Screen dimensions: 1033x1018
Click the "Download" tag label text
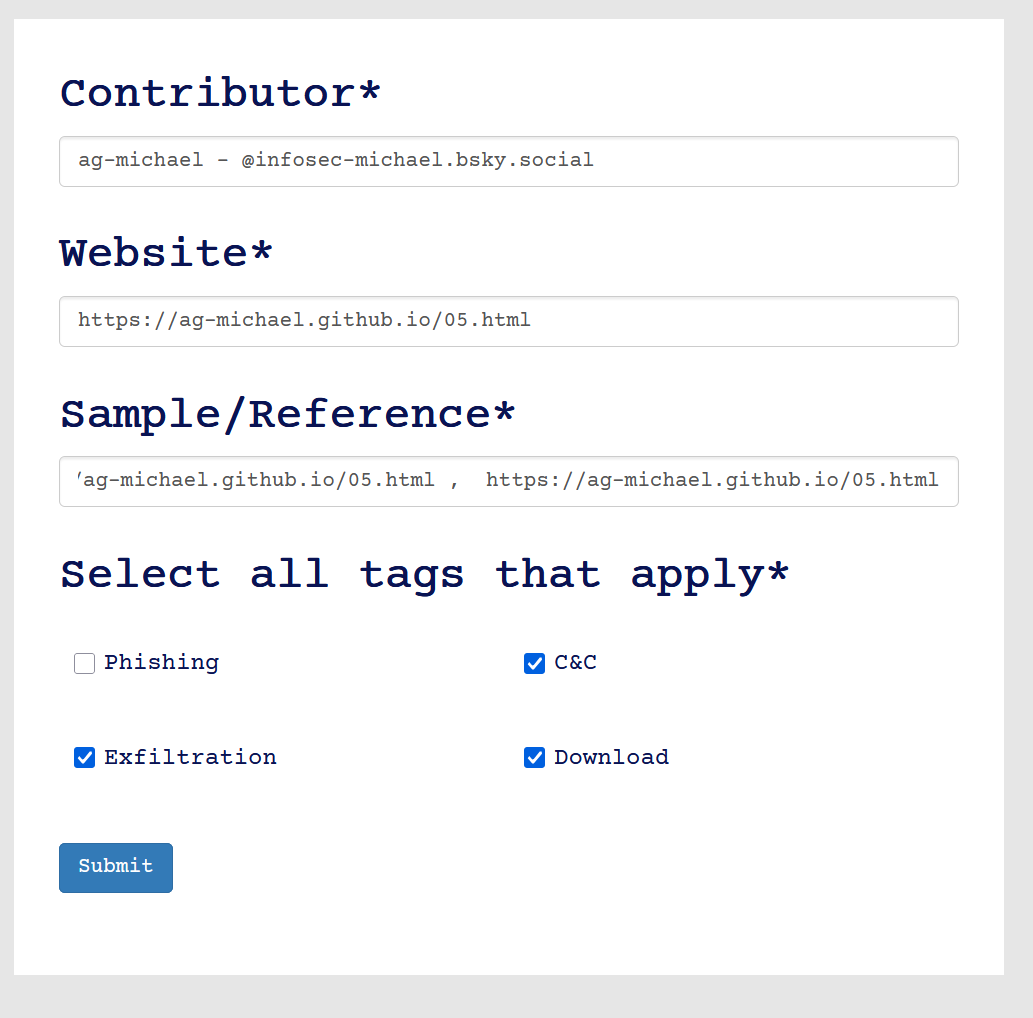(x=611, y=758)
